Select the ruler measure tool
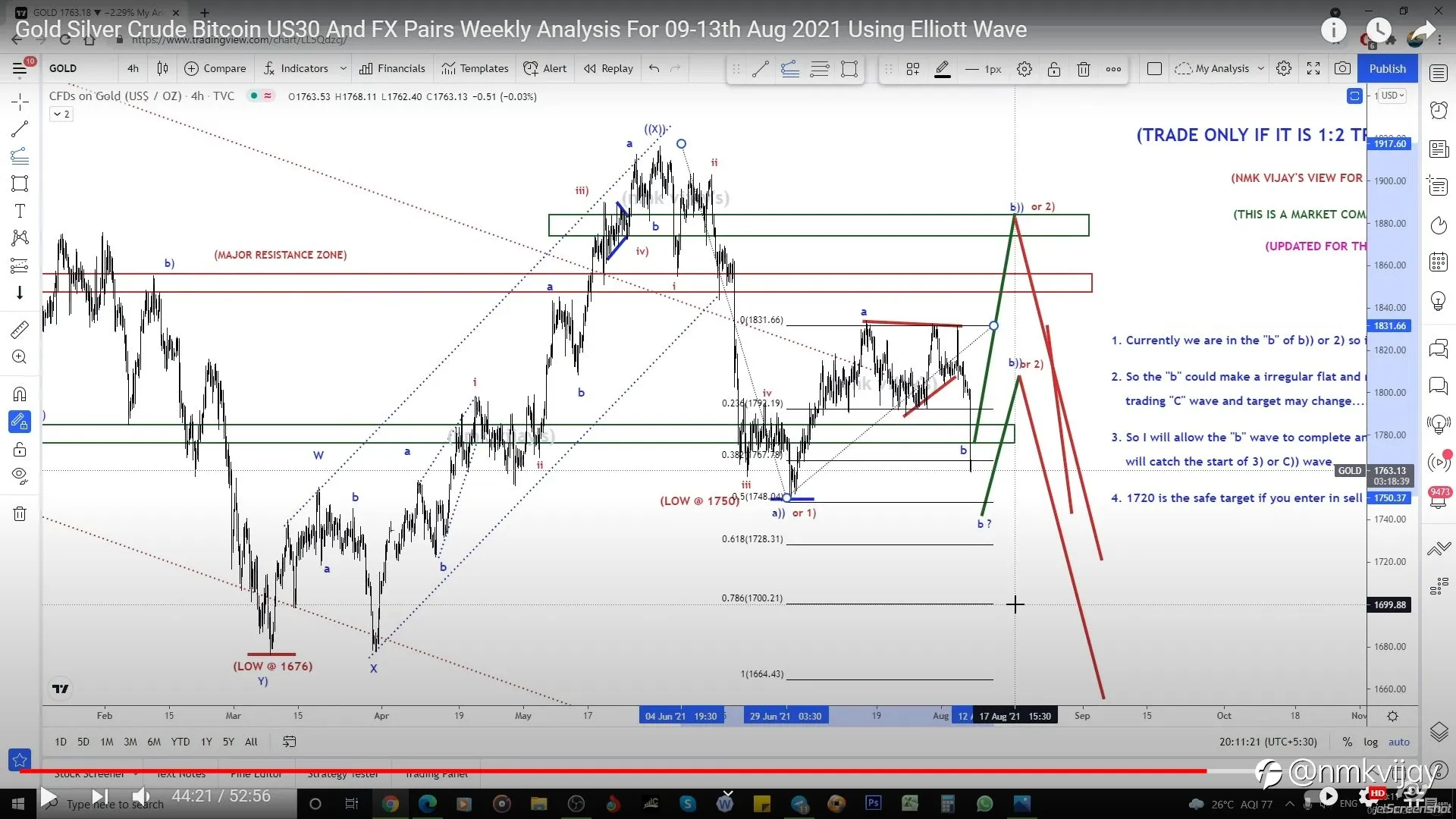The width and height of the screenshot is (1456, 819). coord(20,330)
